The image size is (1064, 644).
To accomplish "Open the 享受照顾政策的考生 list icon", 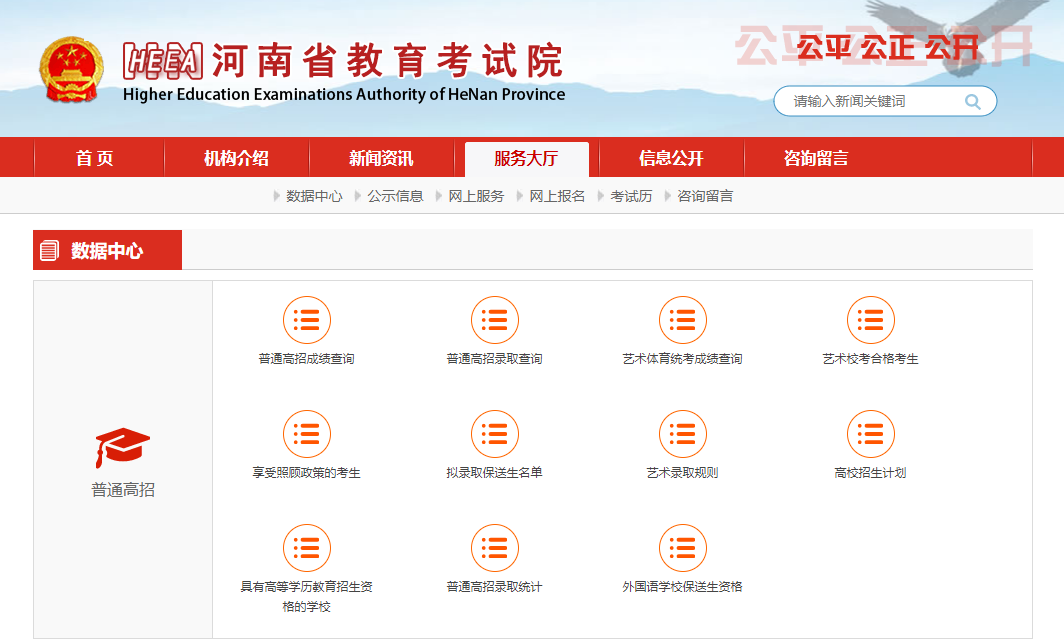I will [x=307, y=434].
